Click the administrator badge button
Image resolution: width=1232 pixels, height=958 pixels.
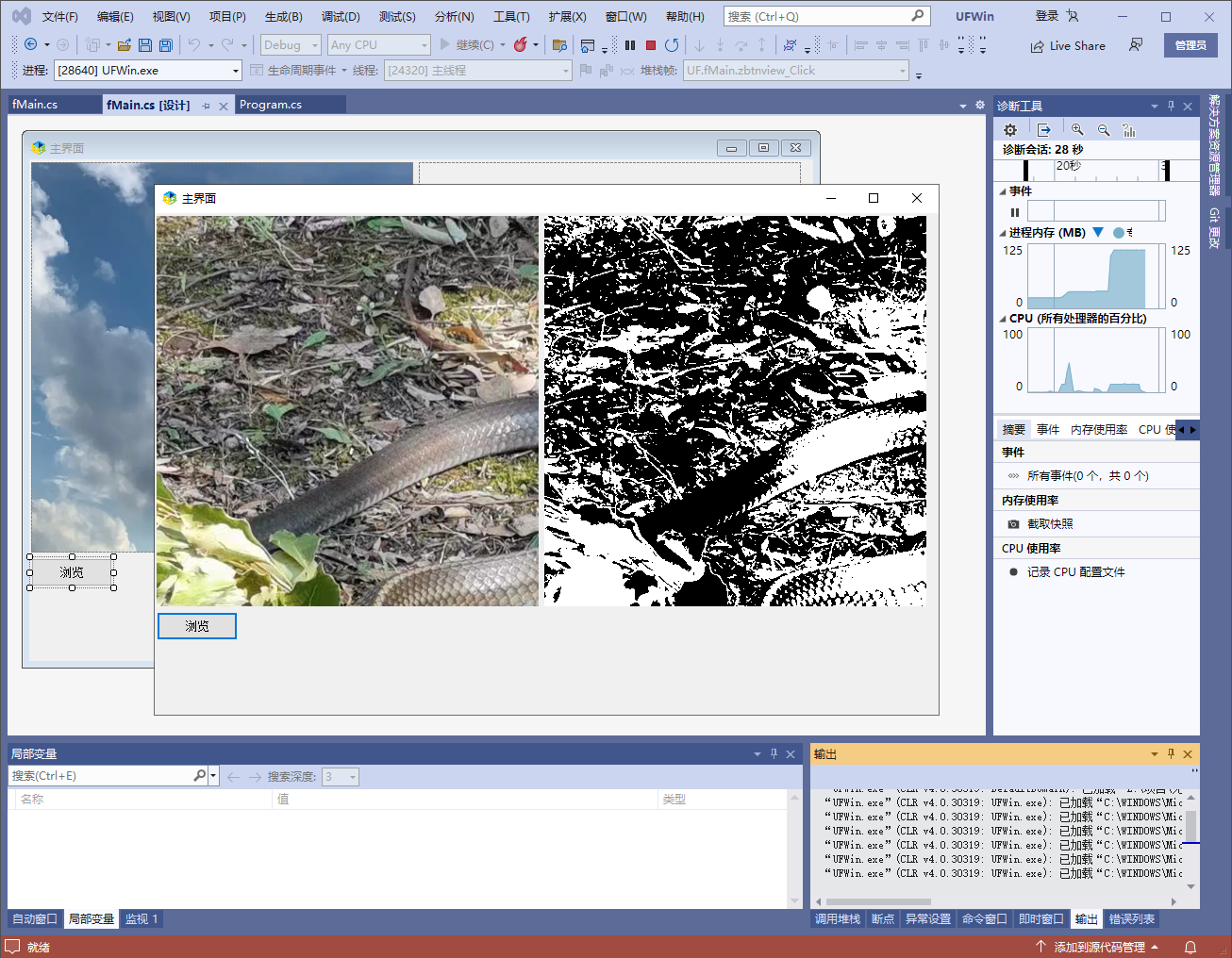pos(1190,45)
